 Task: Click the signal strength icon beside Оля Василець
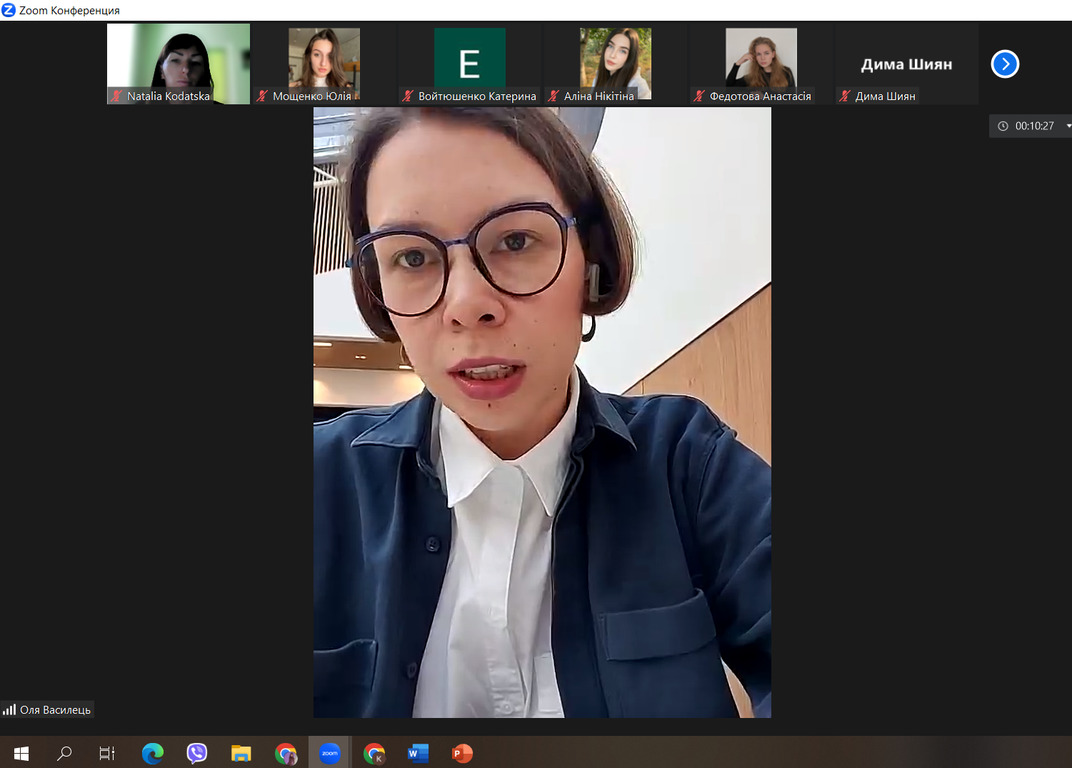[x=10, y=710]
